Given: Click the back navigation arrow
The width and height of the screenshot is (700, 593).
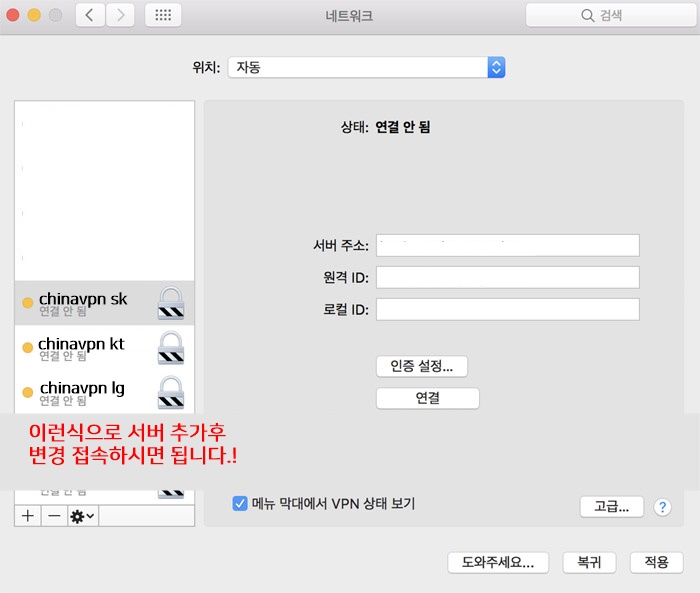Looking at the screenshot, I should [x=91, y=15].
